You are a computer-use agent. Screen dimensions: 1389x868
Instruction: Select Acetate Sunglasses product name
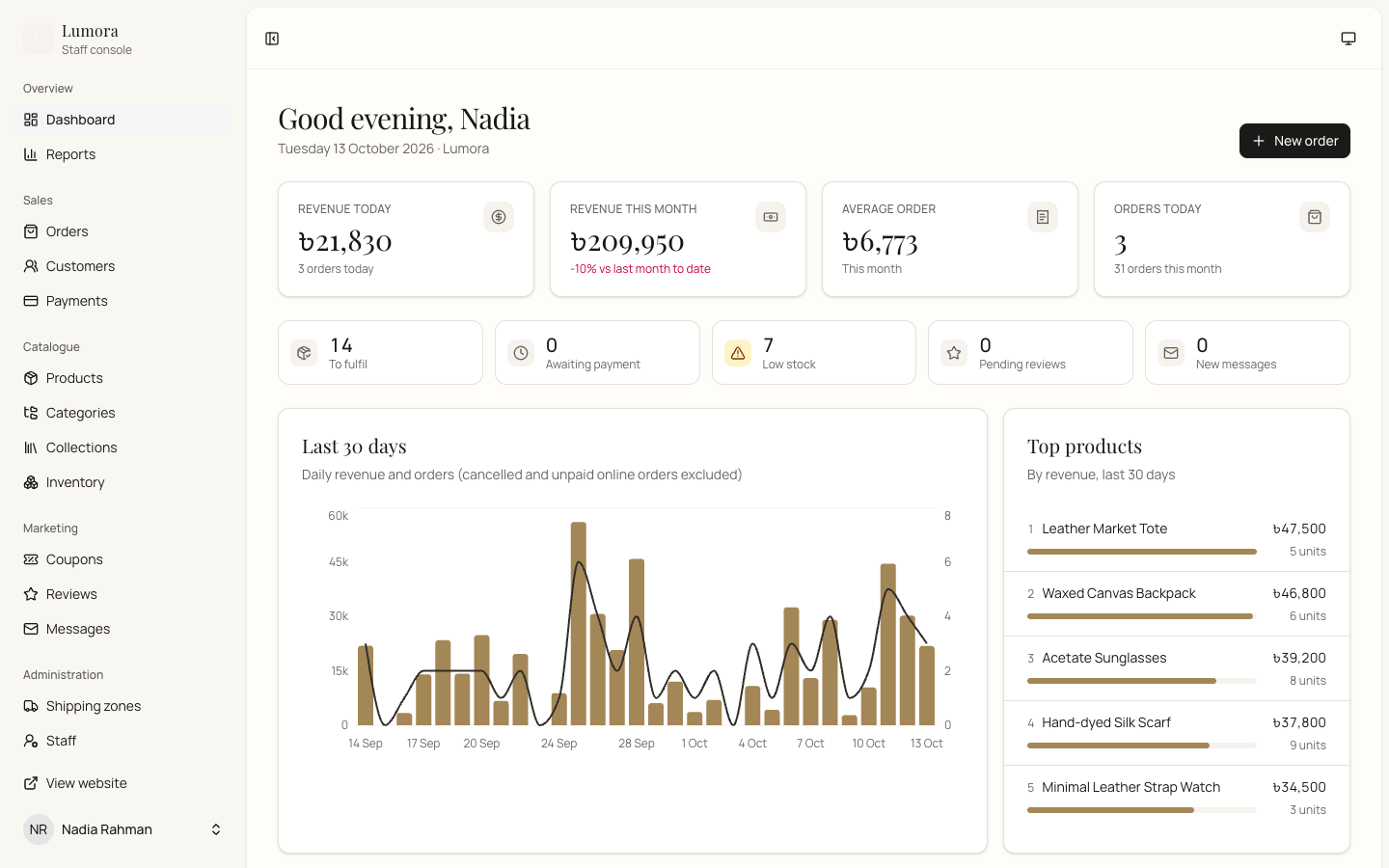[1104, 658]
